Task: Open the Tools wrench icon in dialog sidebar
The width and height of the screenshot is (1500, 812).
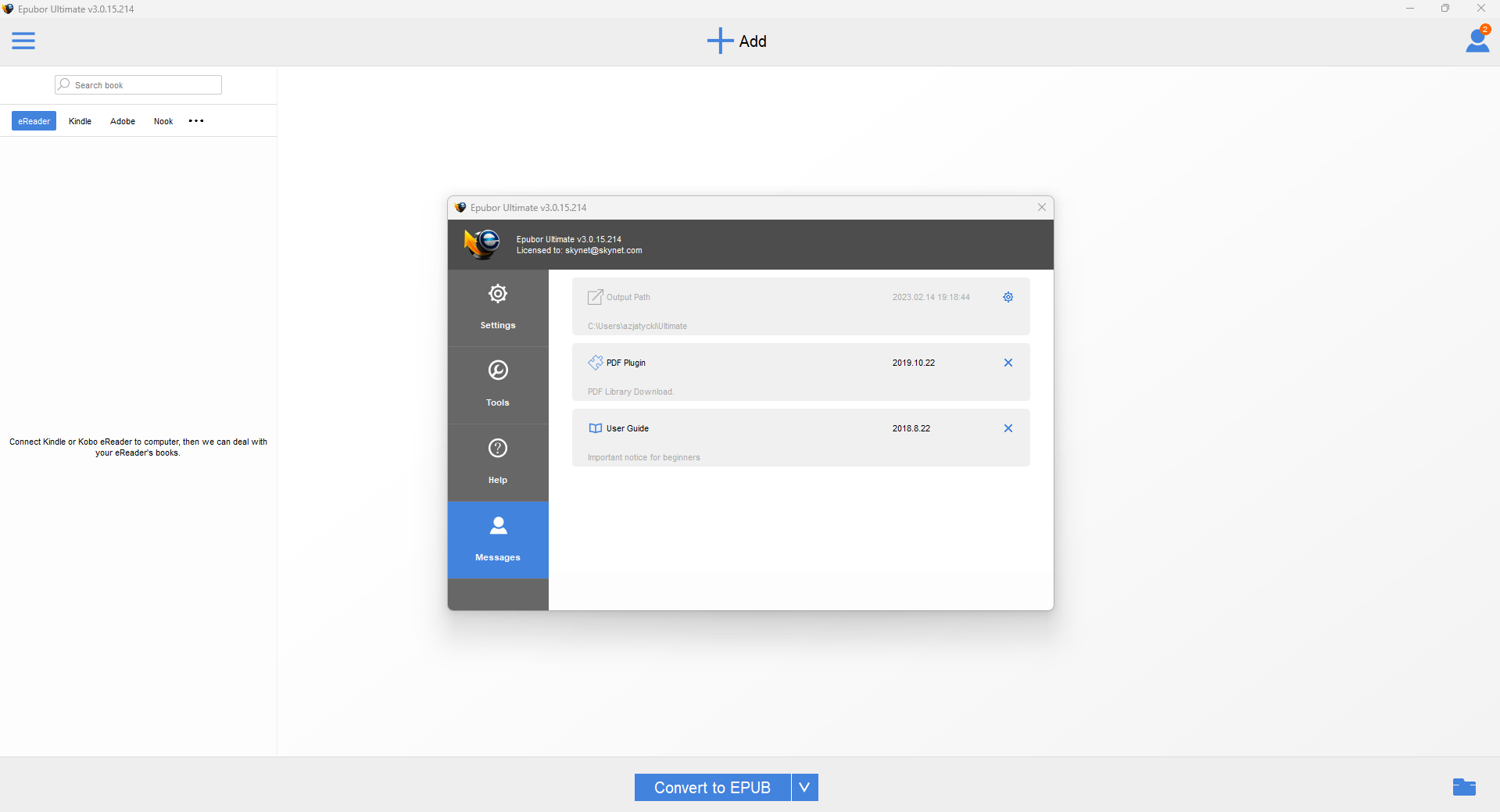Action: (x=498, y=370)
